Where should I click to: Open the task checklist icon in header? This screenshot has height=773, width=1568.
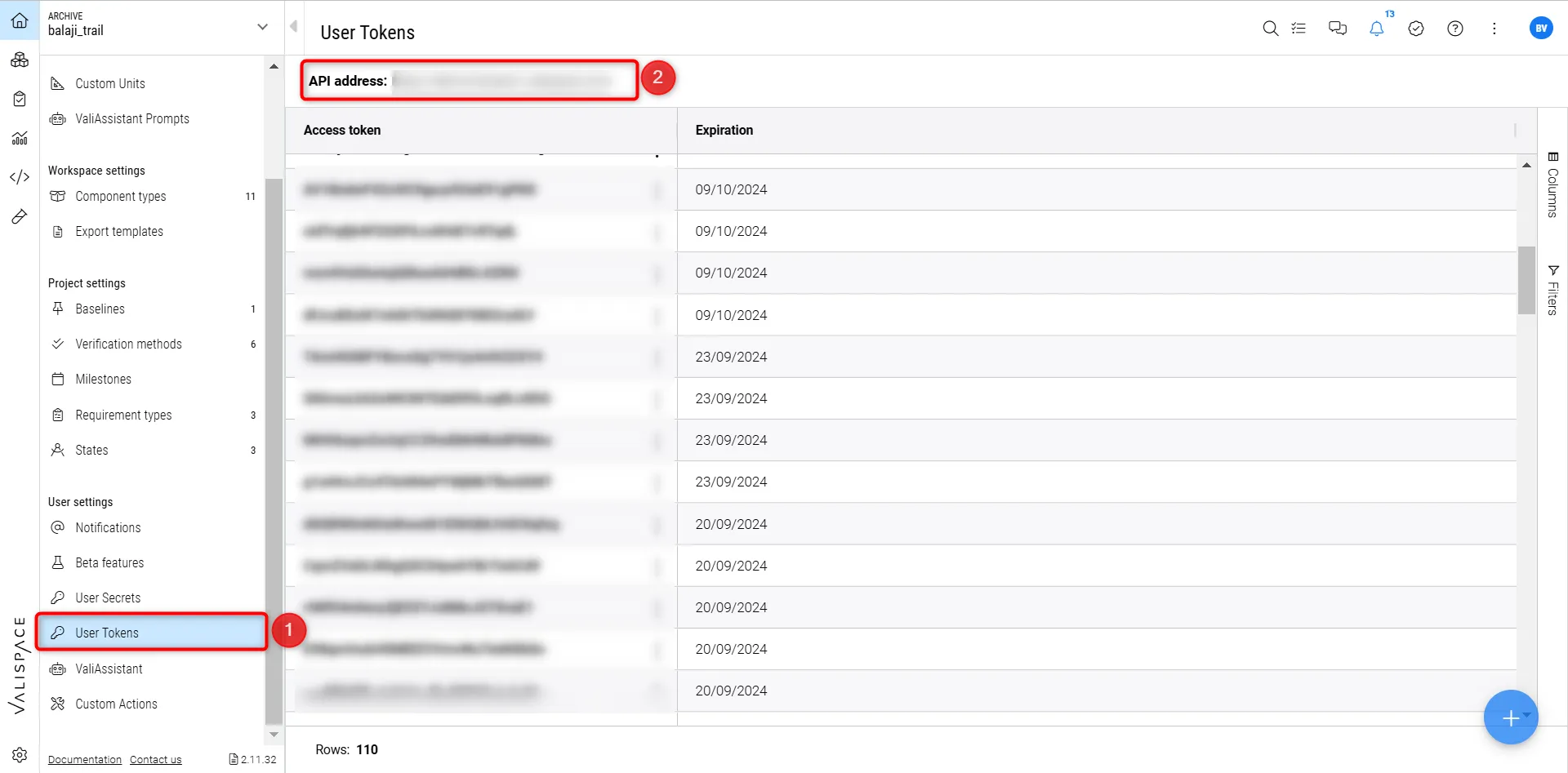pyautogui.click(x=1298, y=29)
